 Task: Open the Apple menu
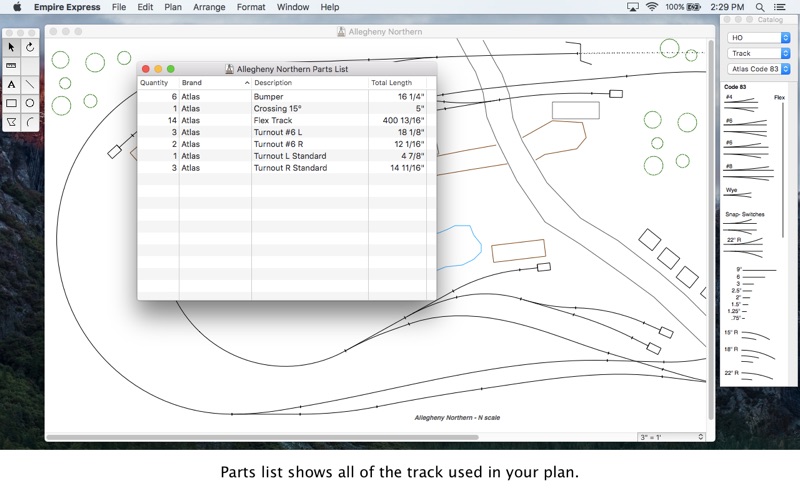point(17,7)
